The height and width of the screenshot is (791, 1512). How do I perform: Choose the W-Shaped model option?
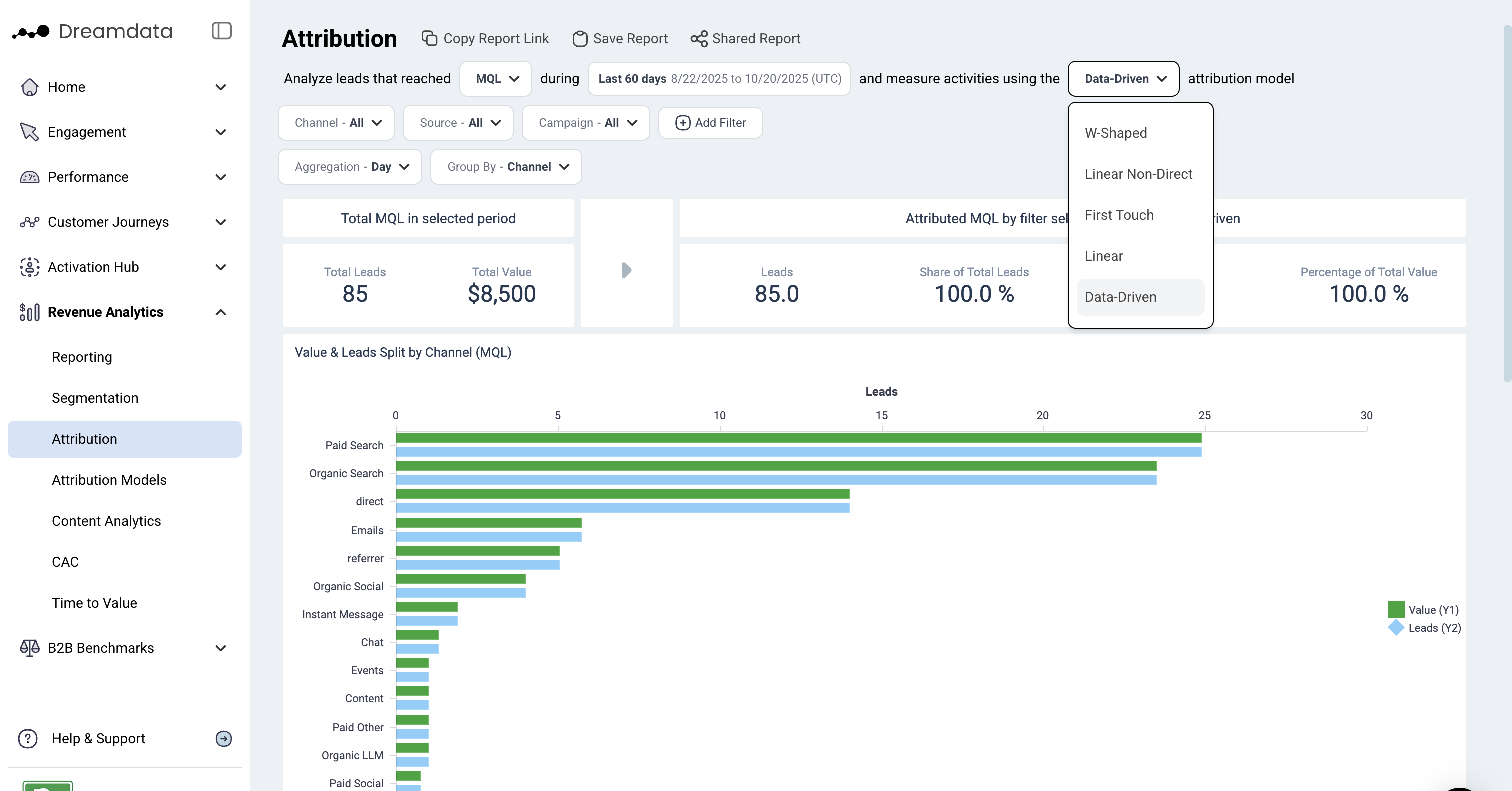click(1115, 133)
